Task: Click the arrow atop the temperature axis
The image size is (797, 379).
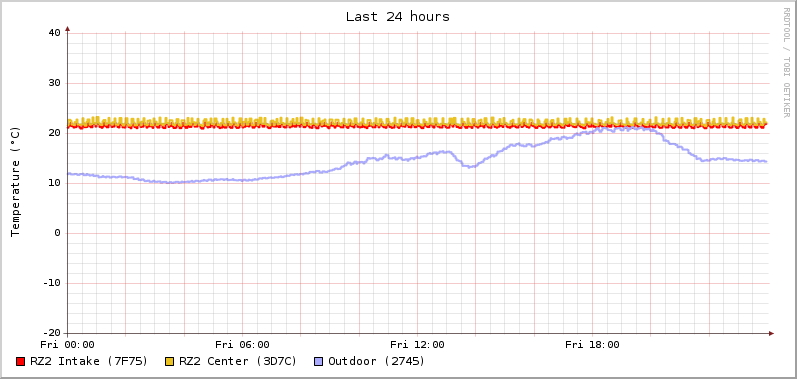Action: tap(68, 29)
